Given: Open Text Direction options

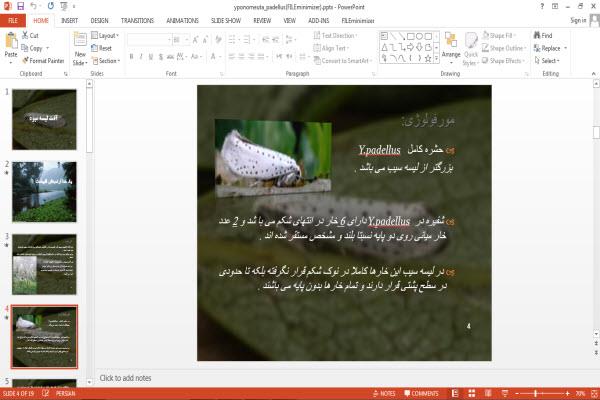Looking at the screenshot, I should (335, 35).
